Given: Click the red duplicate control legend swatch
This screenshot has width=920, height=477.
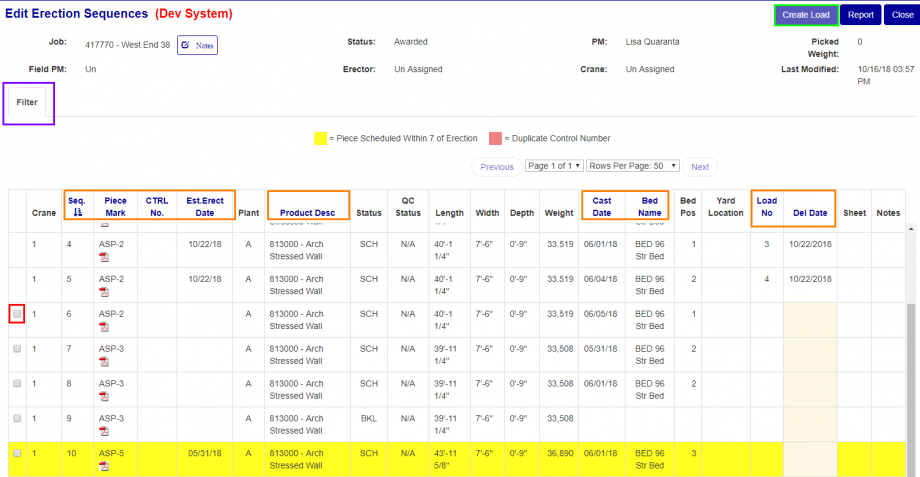Looking at the screenshot, I should pos(495,138).
